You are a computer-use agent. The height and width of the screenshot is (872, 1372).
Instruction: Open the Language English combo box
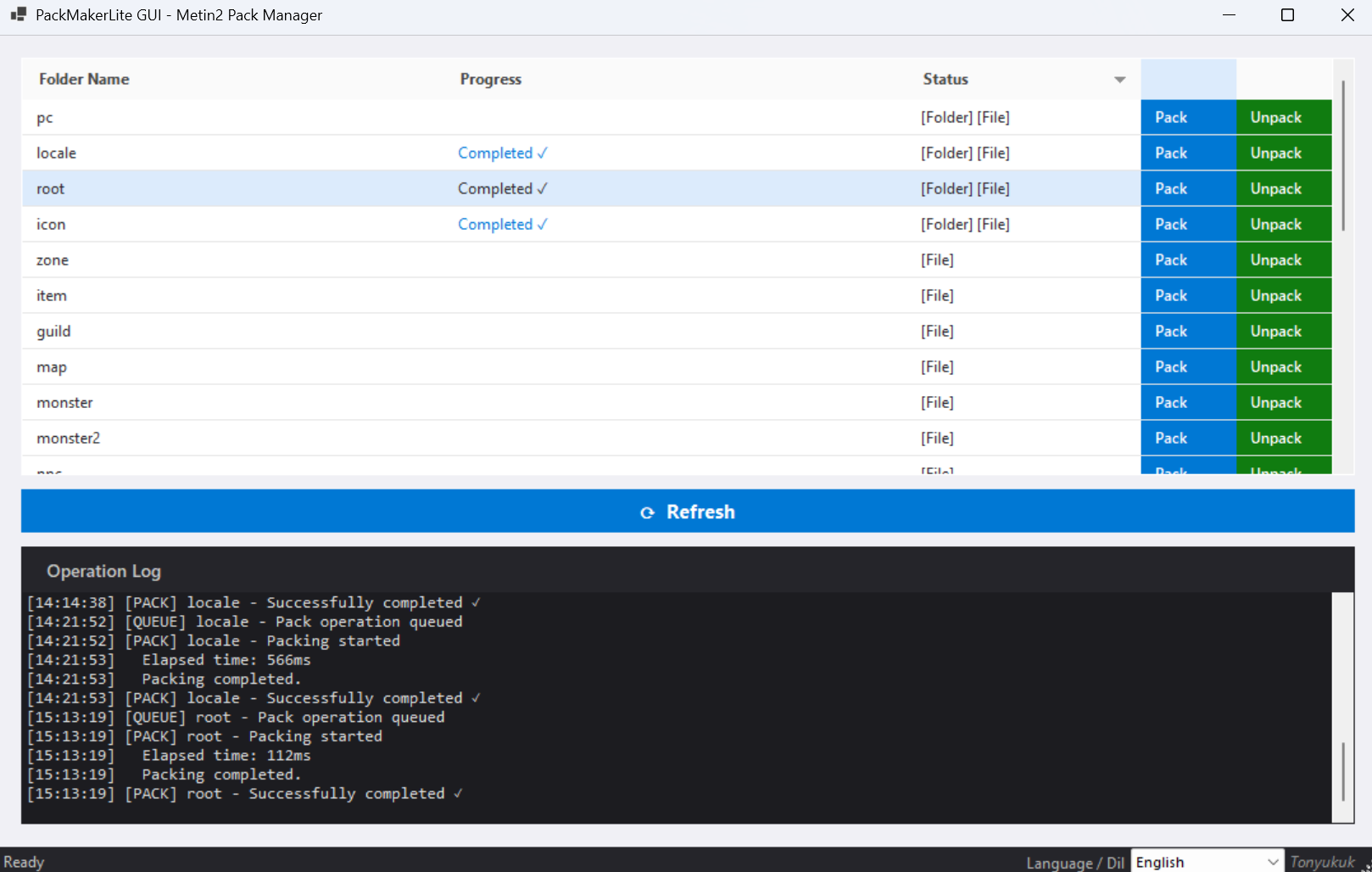pyautogui.click(x=1207, y=862)
